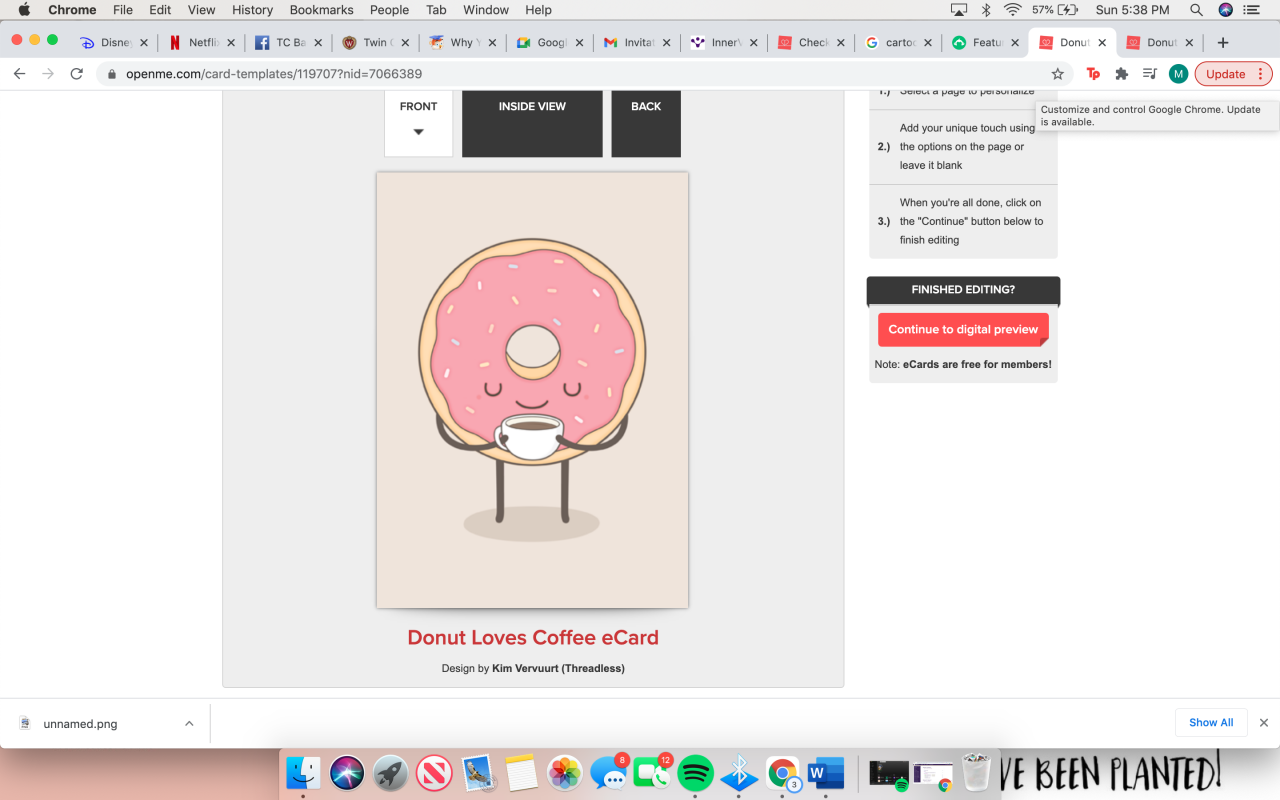Open the Wi-Fi status menu

pos(1013,10)
